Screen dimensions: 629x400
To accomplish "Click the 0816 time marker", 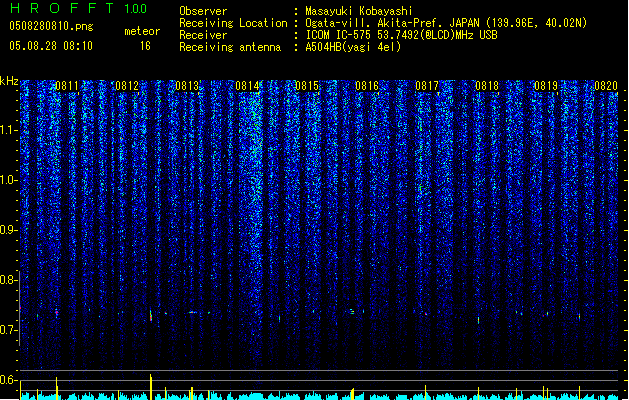I will tap(367, 86).
